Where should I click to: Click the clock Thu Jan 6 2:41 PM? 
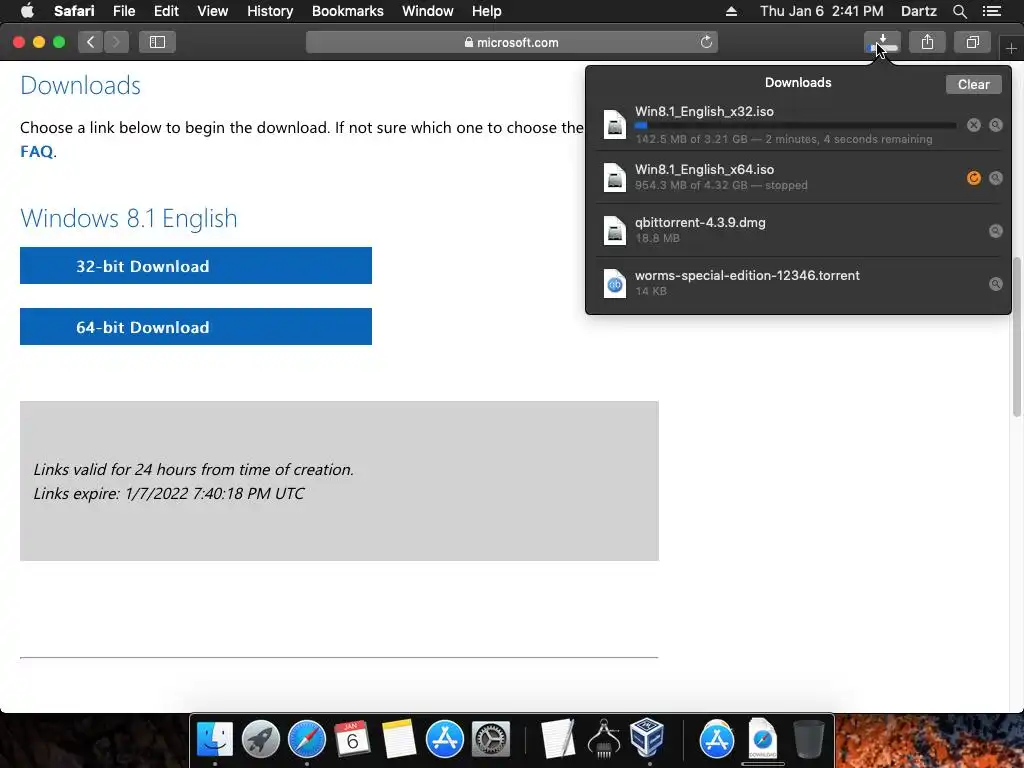tap(822, 11)
